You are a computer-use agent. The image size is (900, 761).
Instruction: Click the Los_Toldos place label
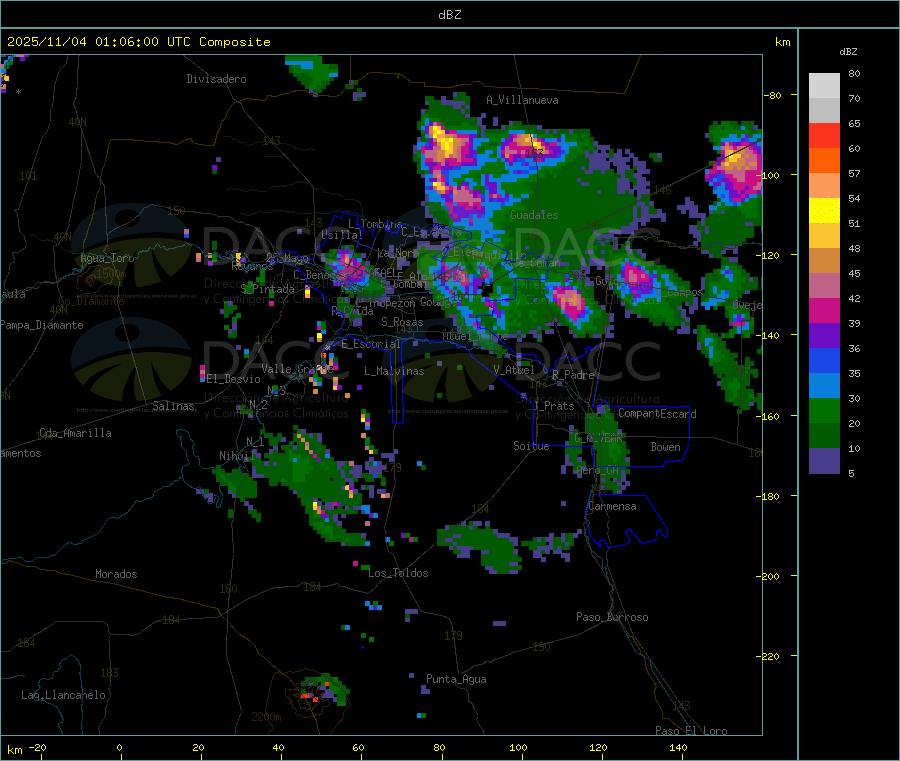point(398,573)
